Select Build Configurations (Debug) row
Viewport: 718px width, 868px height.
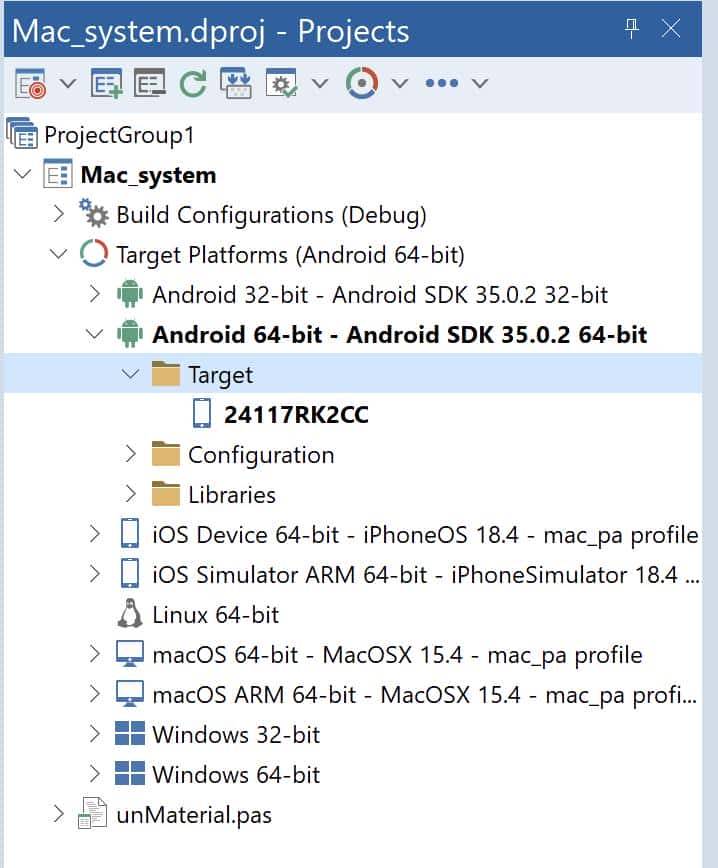tap(271, 215)
